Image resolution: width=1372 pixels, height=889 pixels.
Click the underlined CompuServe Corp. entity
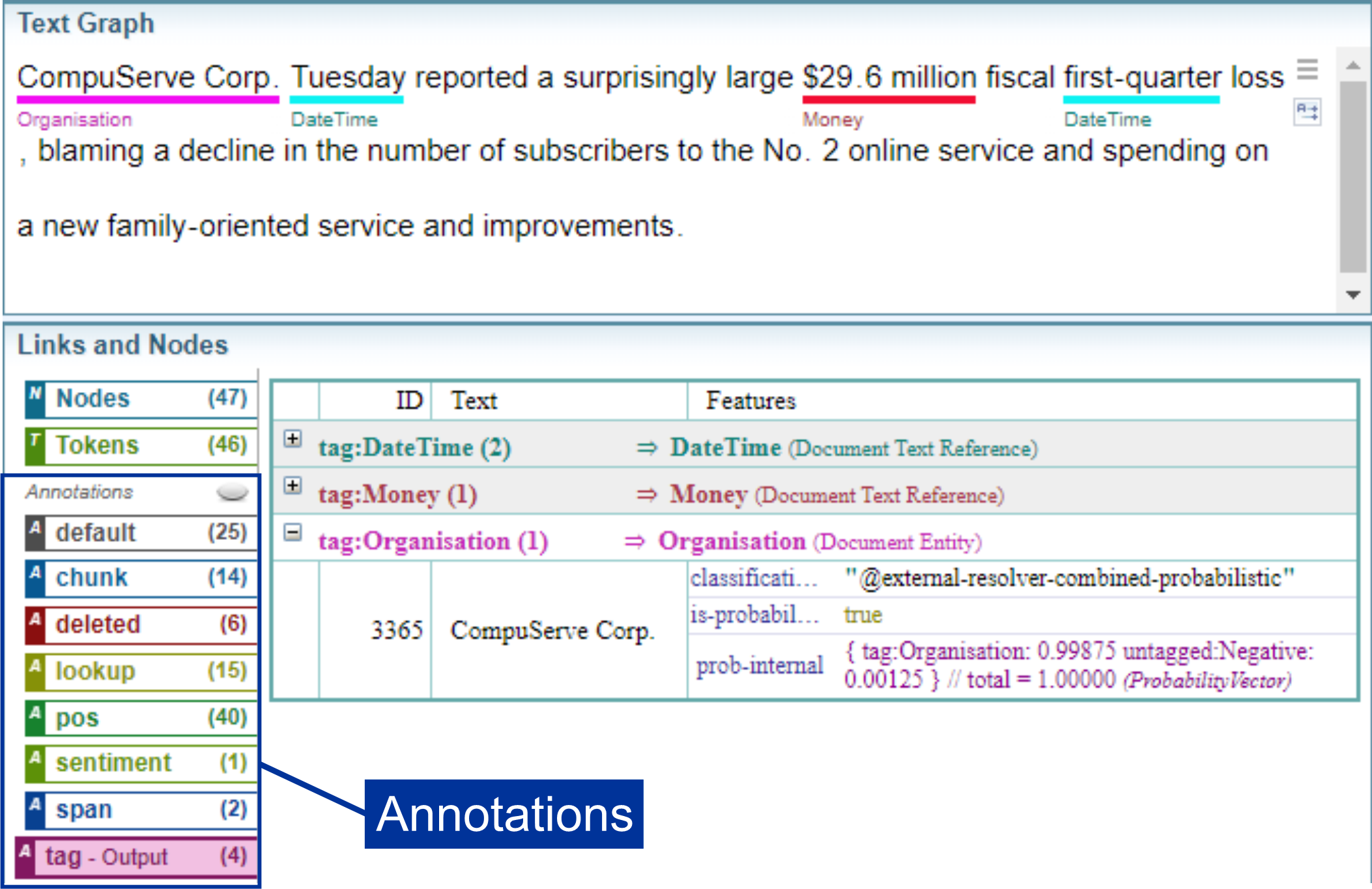pos(147,78)
